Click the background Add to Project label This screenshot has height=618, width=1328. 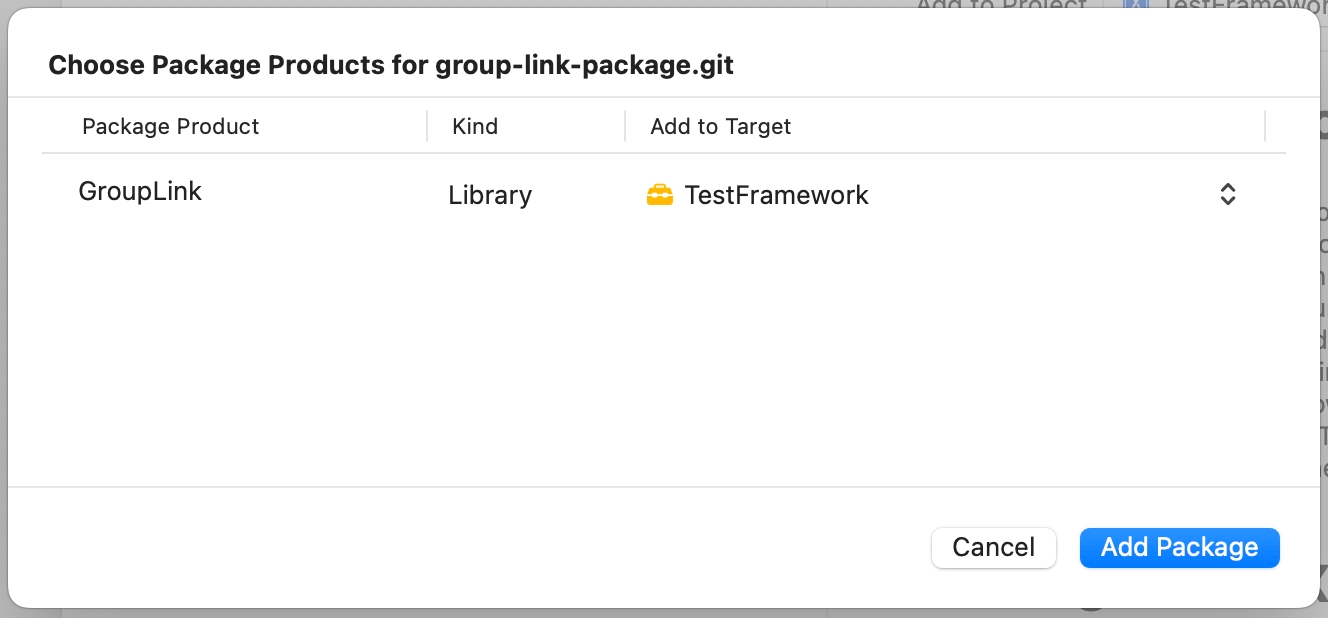[1000, 5]
